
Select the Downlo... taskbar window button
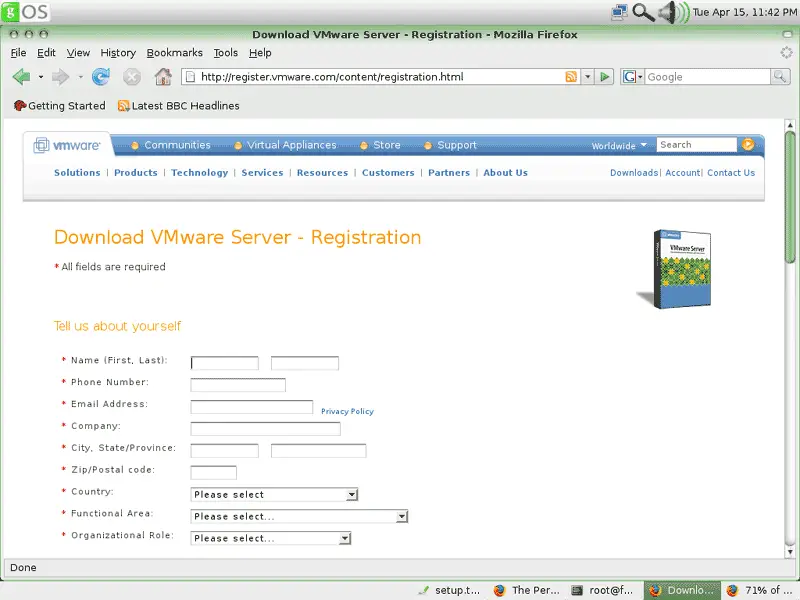(x=682, y=590)
